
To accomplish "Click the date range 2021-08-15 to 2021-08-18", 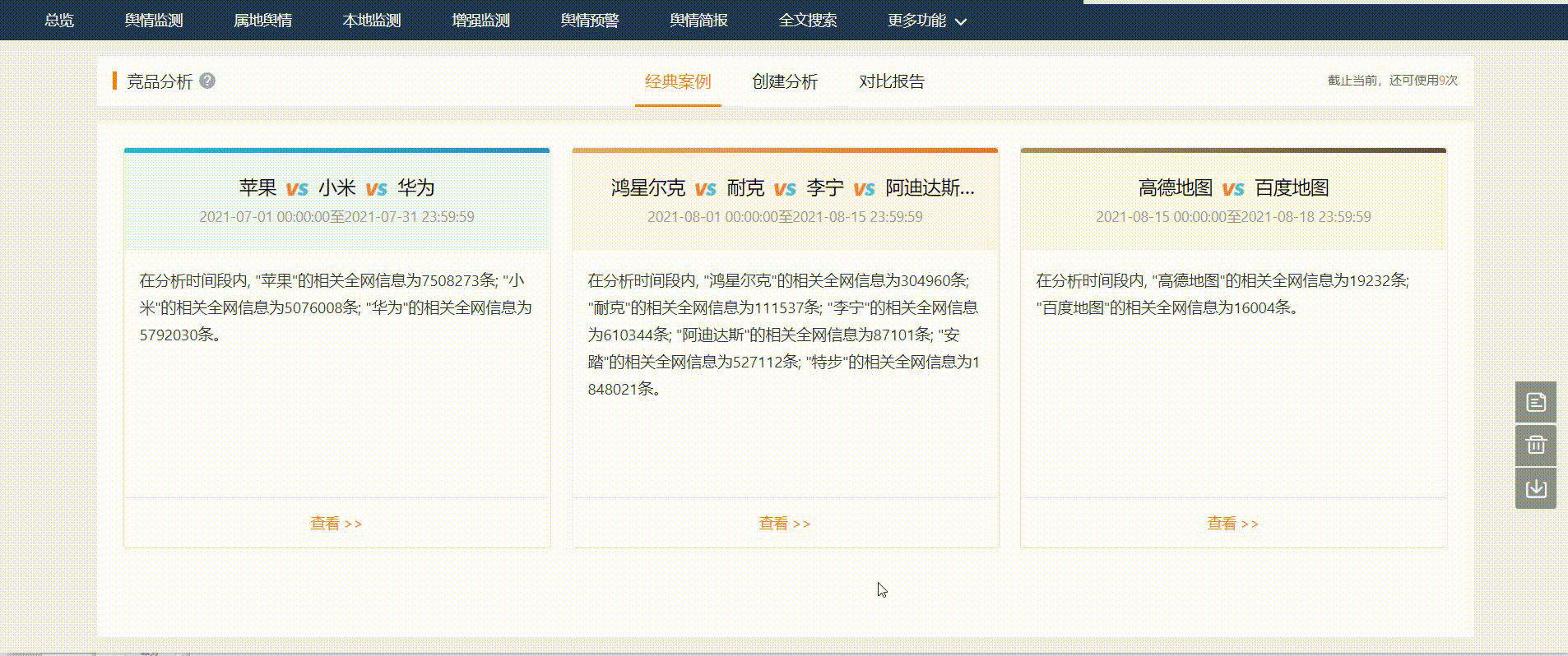I will (1233, 217).
